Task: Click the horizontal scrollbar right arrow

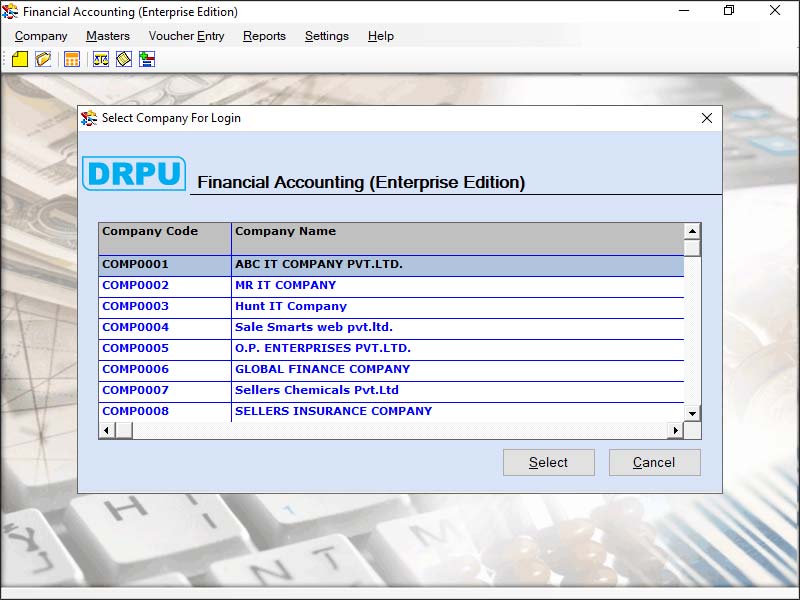Action: [x=677, y=430]
